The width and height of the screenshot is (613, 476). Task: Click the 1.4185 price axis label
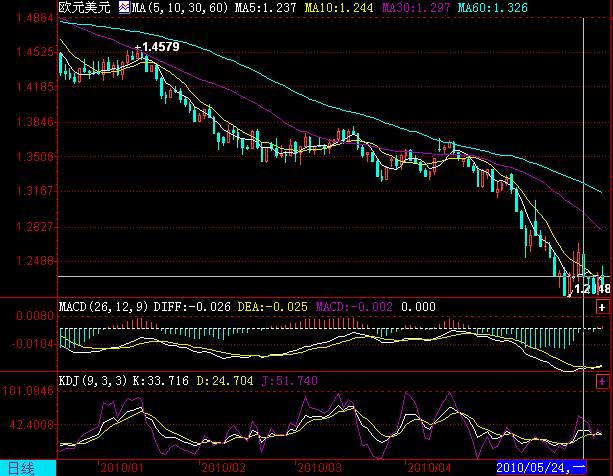coord(35,87)
